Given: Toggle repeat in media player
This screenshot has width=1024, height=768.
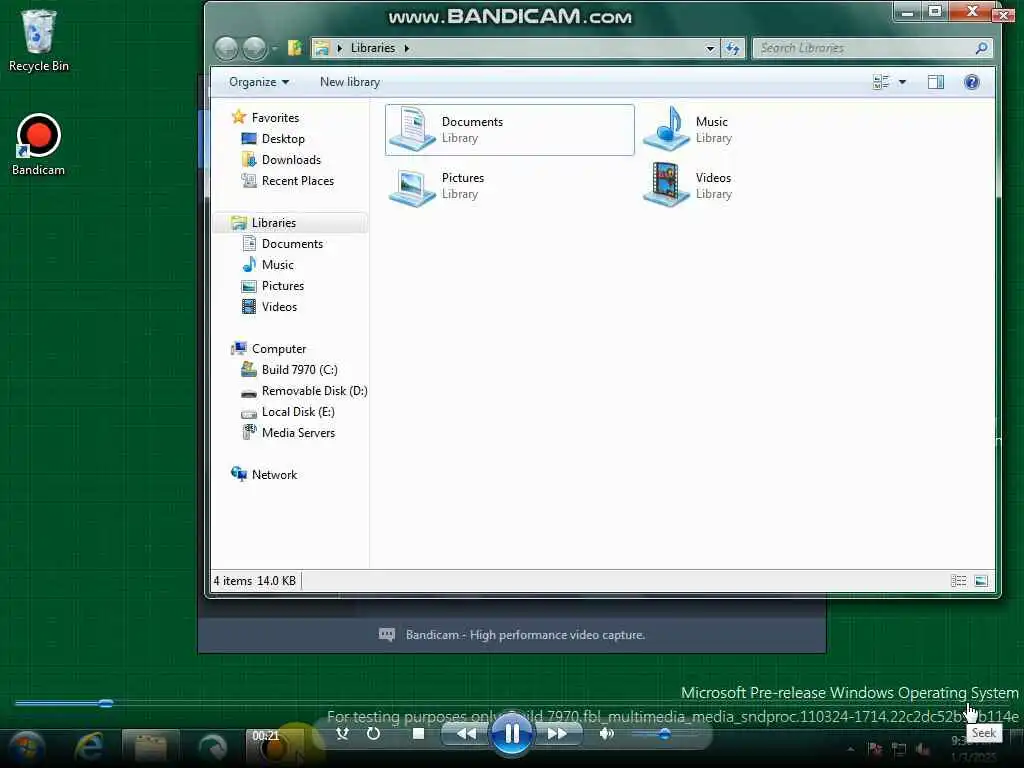Looking at the screenshot, I should tap(373, 733).
